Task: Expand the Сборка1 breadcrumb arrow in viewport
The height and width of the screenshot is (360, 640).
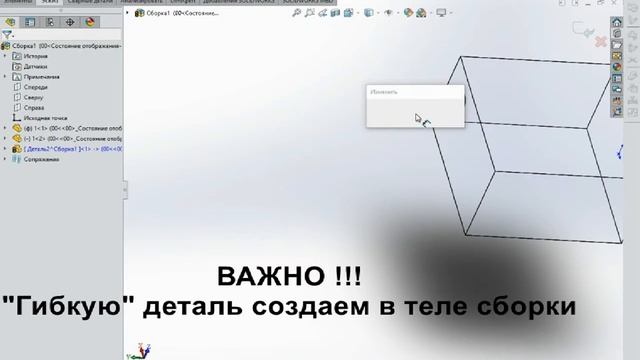Action: (x=127, y=13)
